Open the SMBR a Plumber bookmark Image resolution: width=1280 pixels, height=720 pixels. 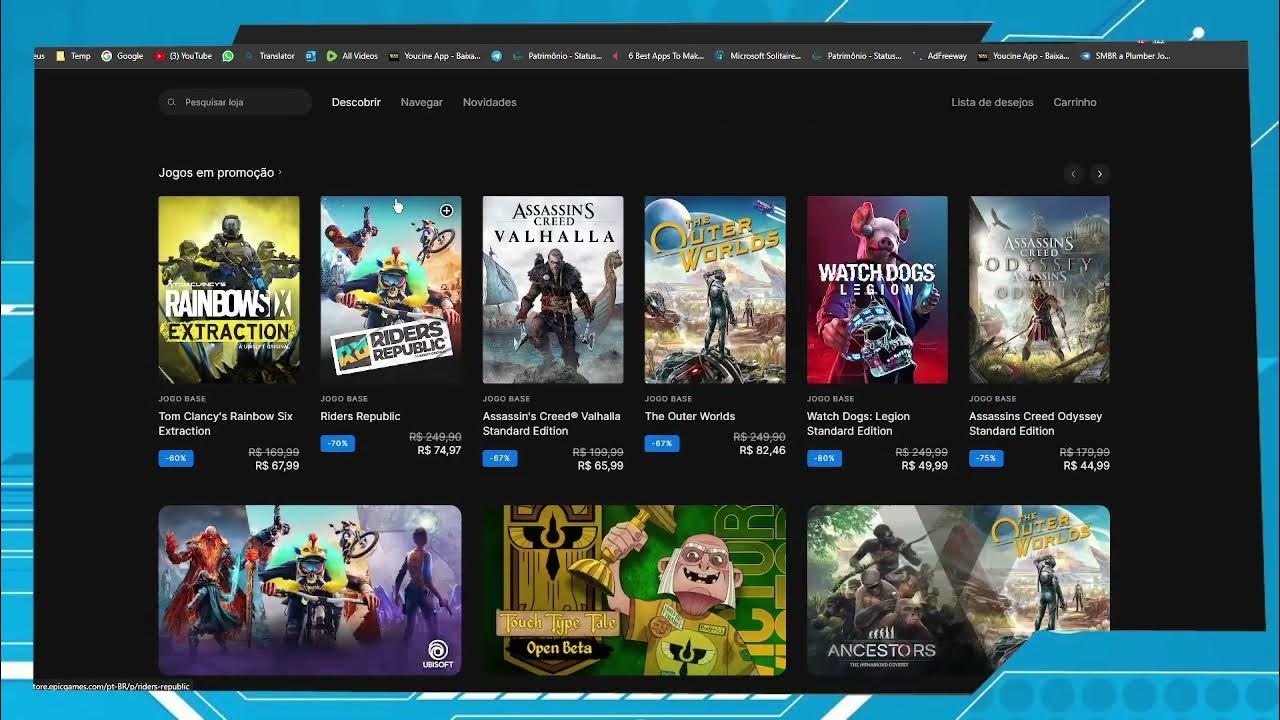tap(1126, 56)
